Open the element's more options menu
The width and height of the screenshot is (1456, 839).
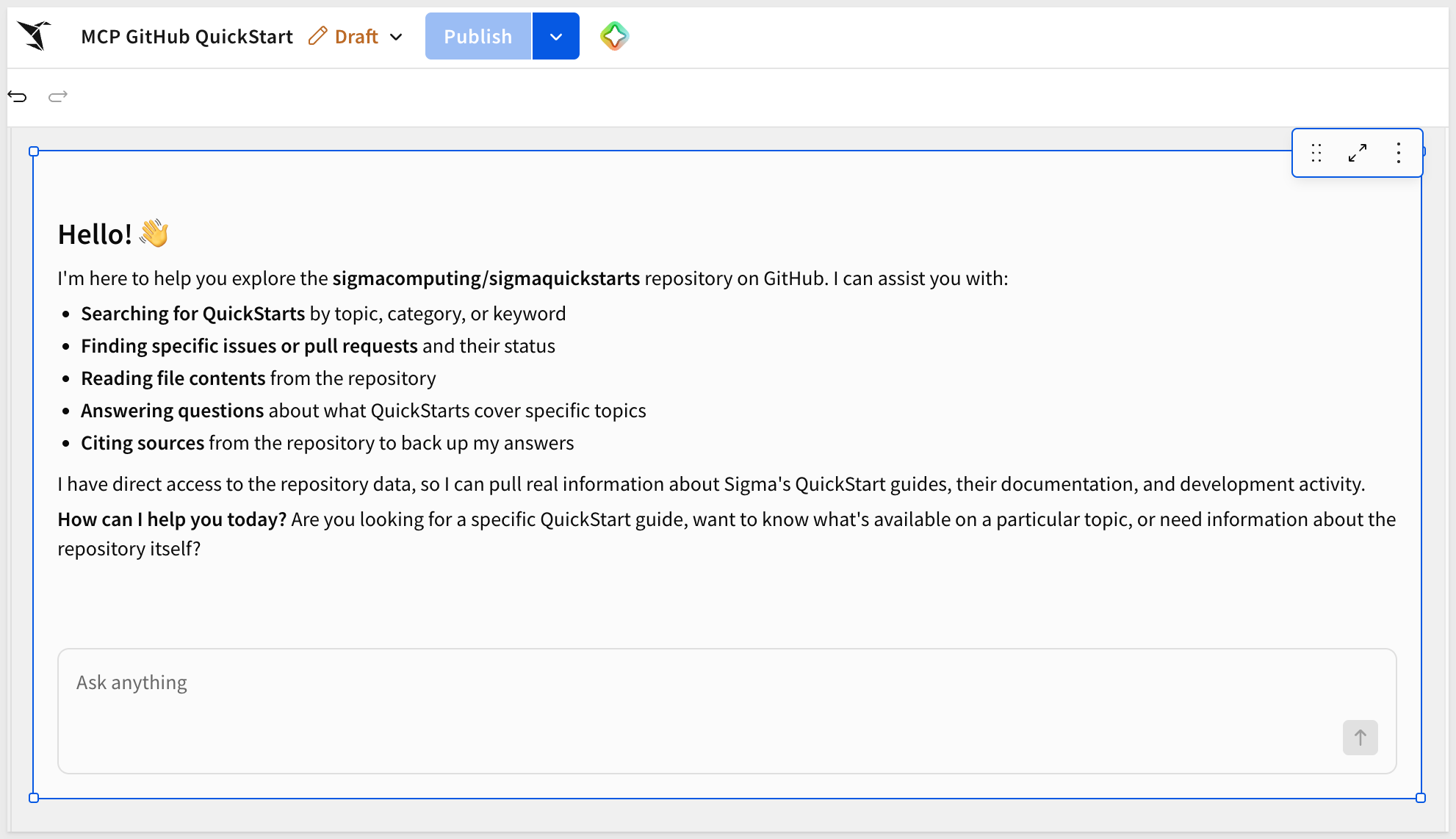coord(1399,153)
